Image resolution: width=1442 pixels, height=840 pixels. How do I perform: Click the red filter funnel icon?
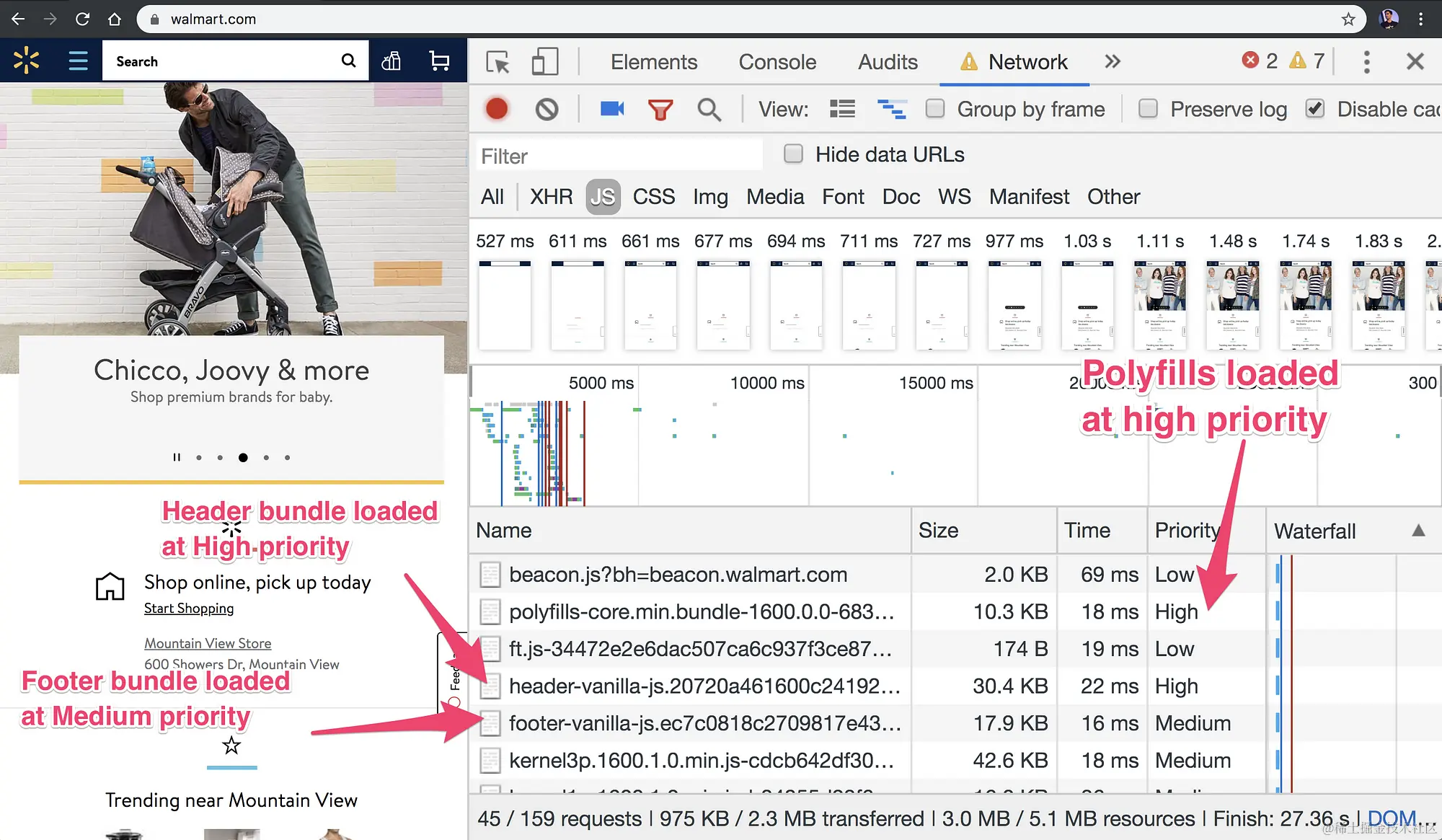(660, 109)
